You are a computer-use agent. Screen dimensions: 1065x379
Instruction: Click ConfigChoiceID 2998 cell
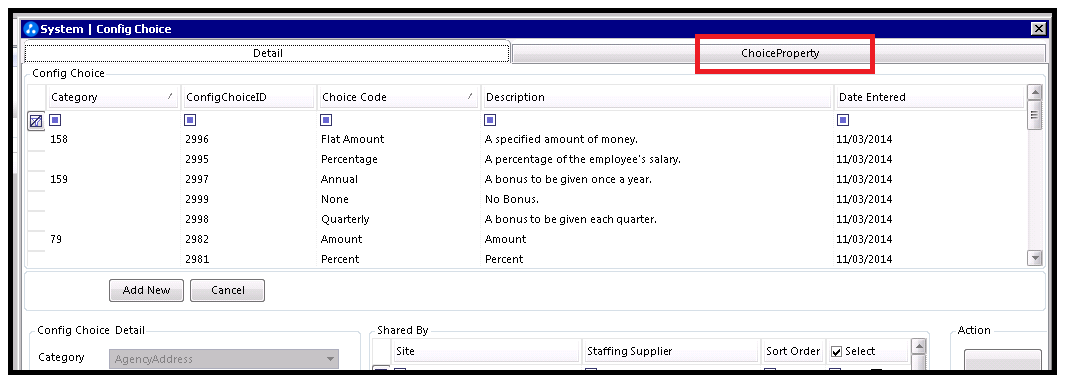pyautogui.click(x=197, y=219)
